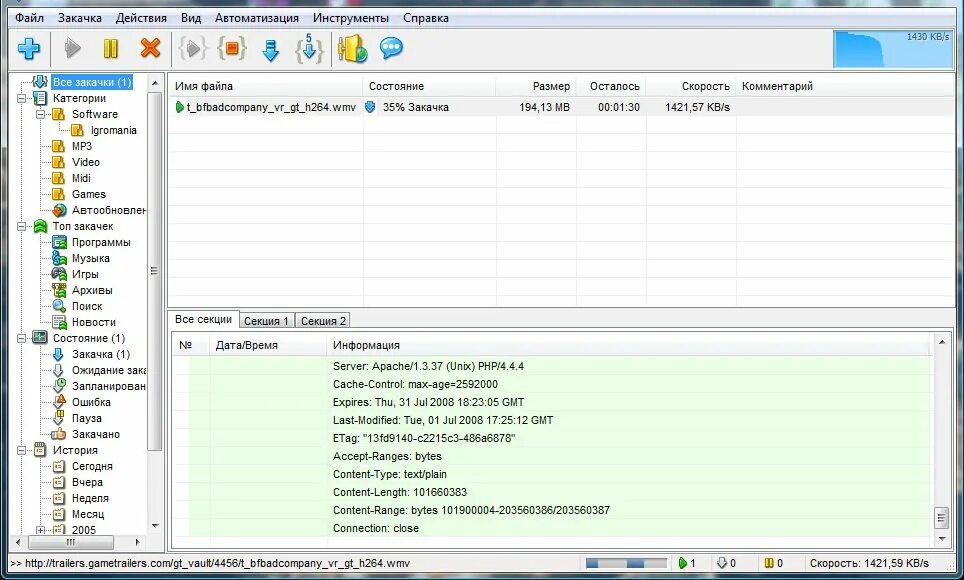Screen dimensions: 964x580
Task: Switch to the Секция 2 tab
Action: pyautogui.click(x=323, y=320)
